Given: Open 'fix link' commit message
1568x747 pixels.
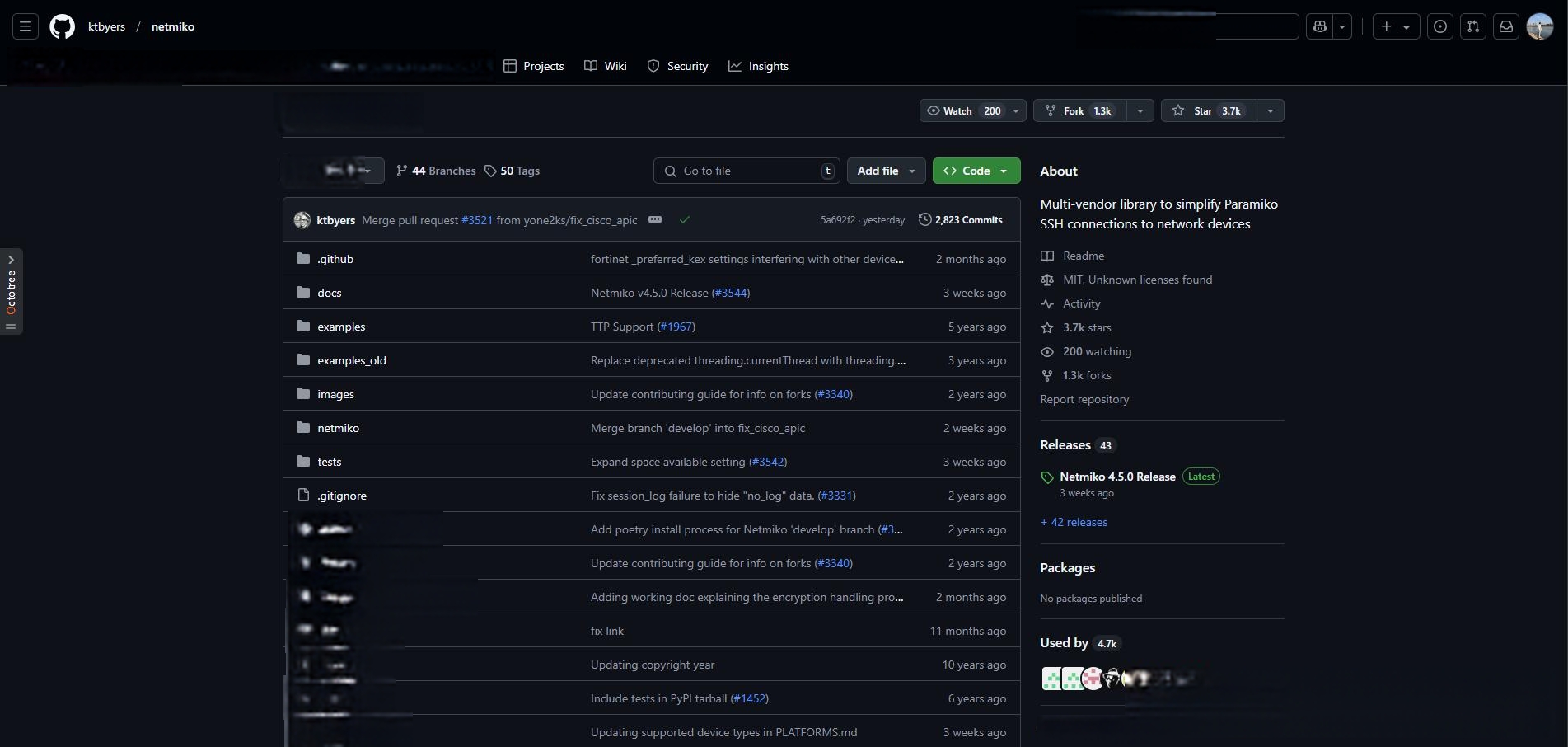Looking at the screenshot, I should coord(607,631).
